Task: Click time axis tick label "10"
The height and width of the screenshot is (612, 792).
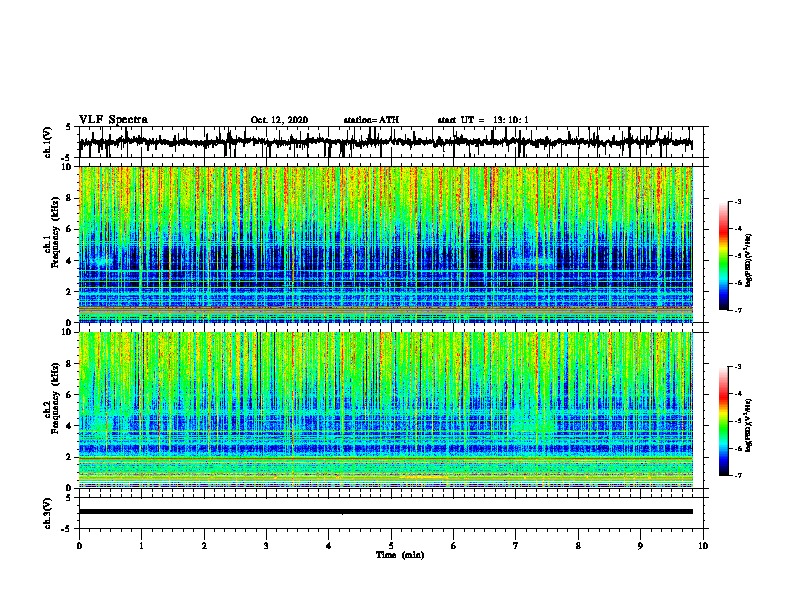Action: click(x=703, y=546)
